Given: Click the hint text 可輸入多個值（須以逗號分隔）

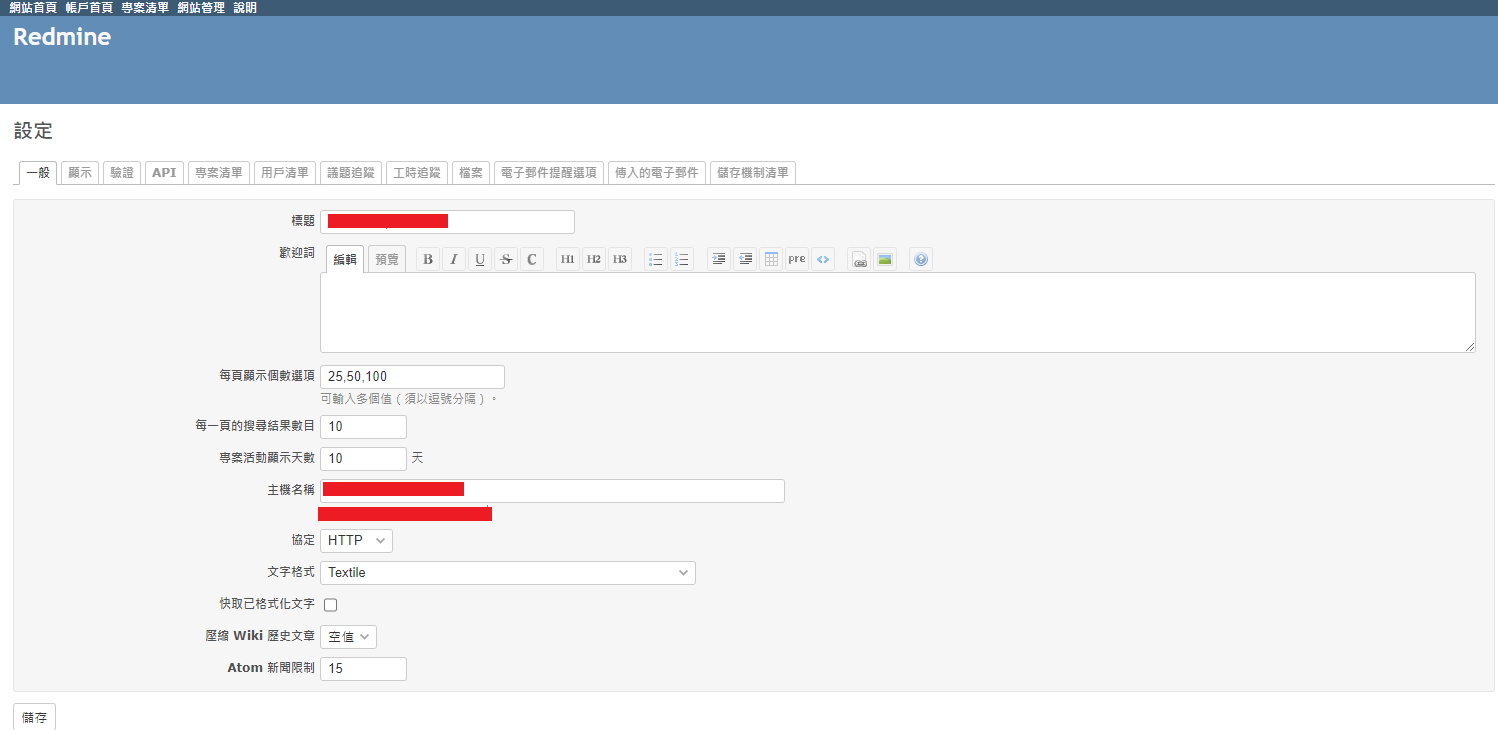Looking at the screenshot, I should (409, 398).
